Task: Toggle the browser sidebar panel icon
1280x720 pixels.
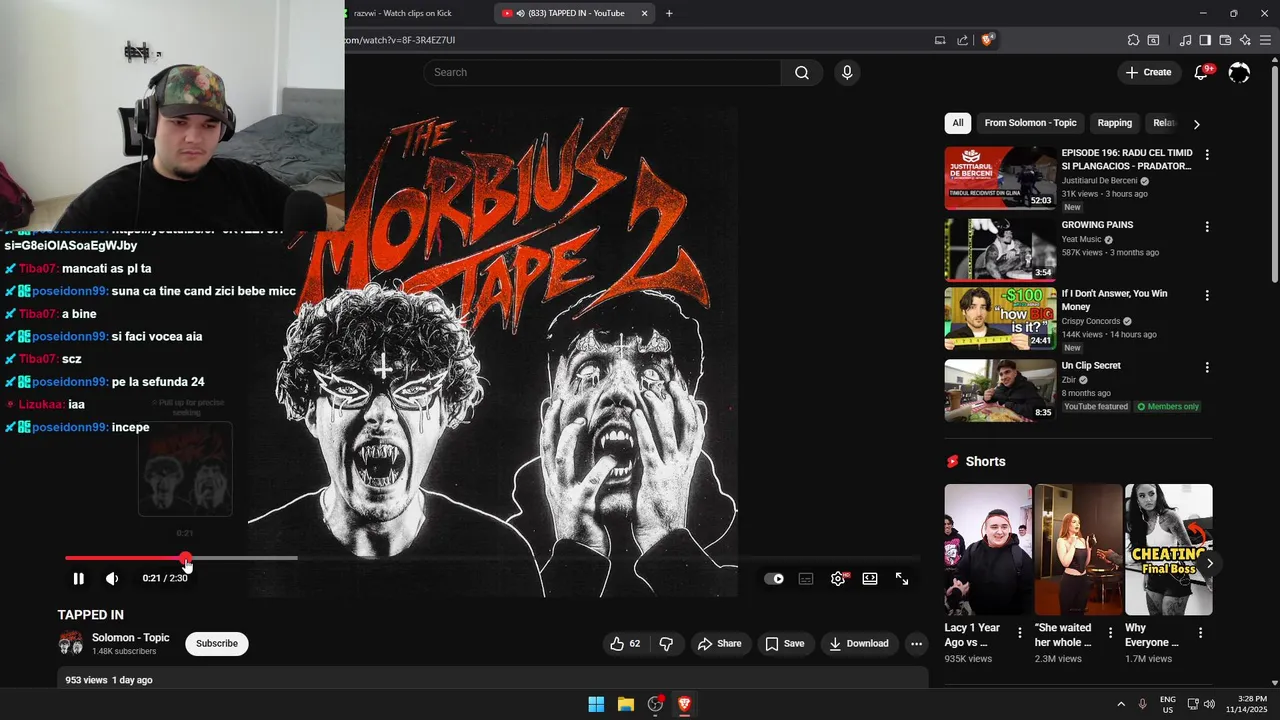Action: click(1205, 40)
